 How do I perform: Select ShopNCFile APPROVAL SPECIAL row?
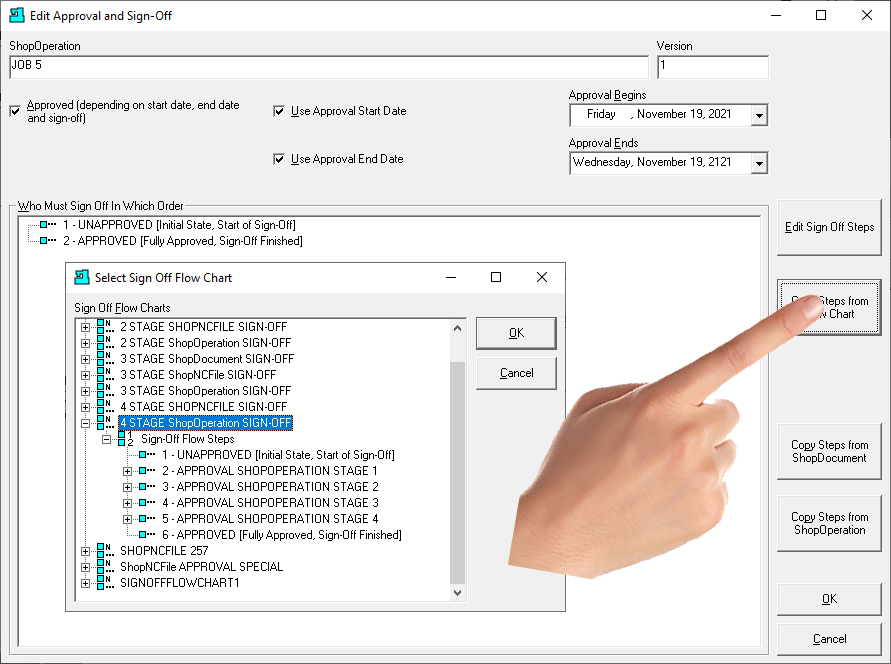(201, 566)
